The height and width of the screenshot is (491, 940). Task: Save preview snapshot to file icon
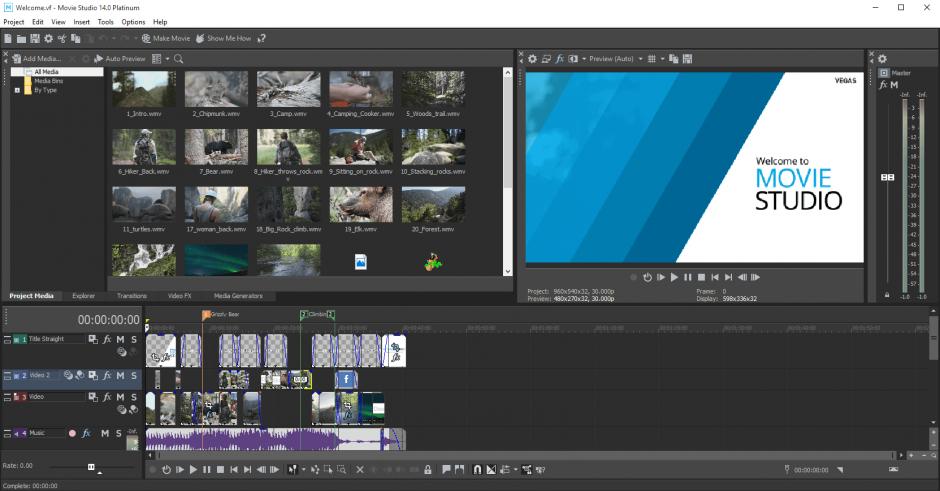tap(688, 59)
